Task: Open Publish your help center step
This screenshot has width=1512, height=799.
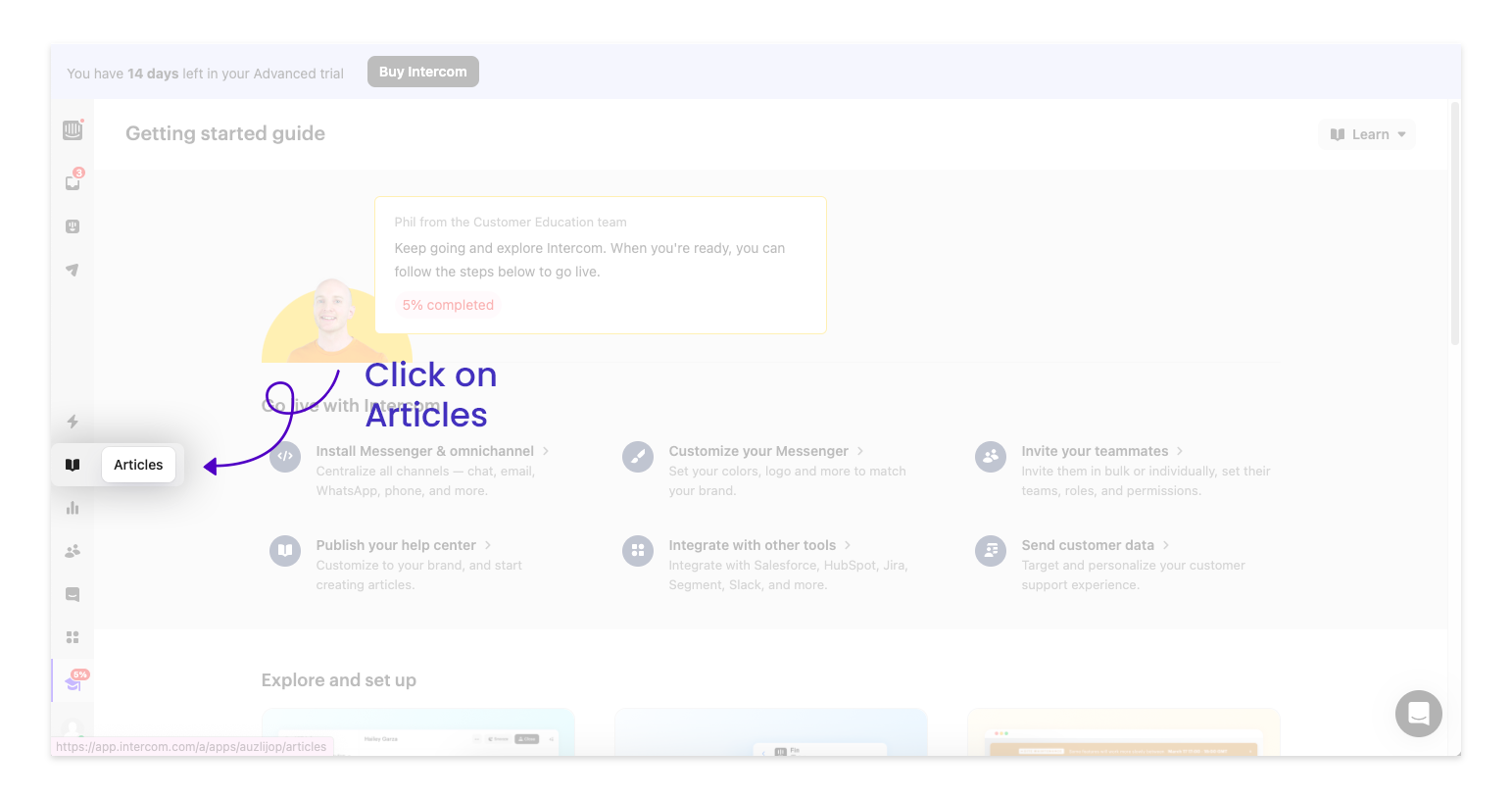Action: click(x=396, y=545)
